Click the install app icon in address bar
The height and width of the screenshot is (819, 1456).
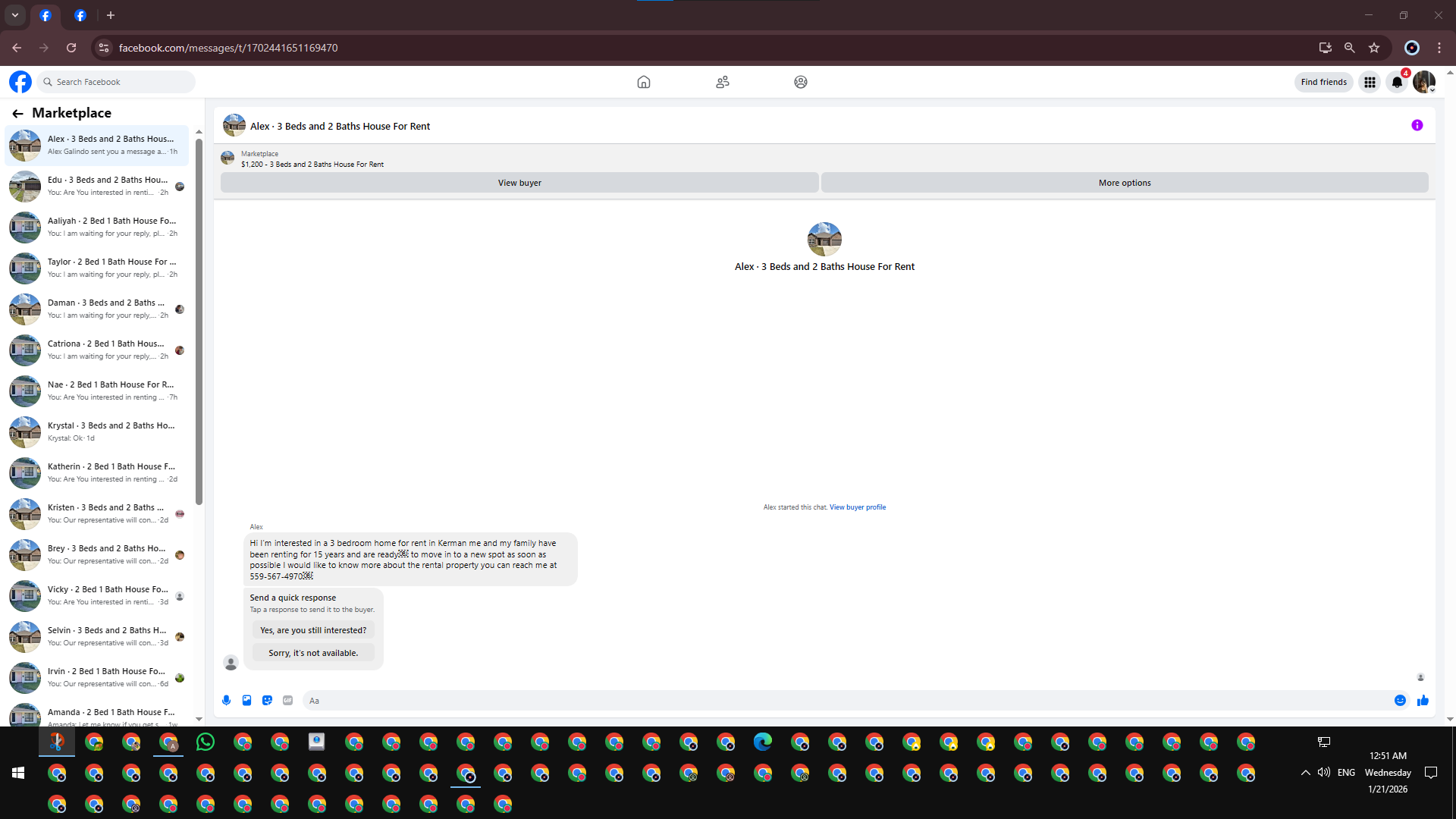1326,48
